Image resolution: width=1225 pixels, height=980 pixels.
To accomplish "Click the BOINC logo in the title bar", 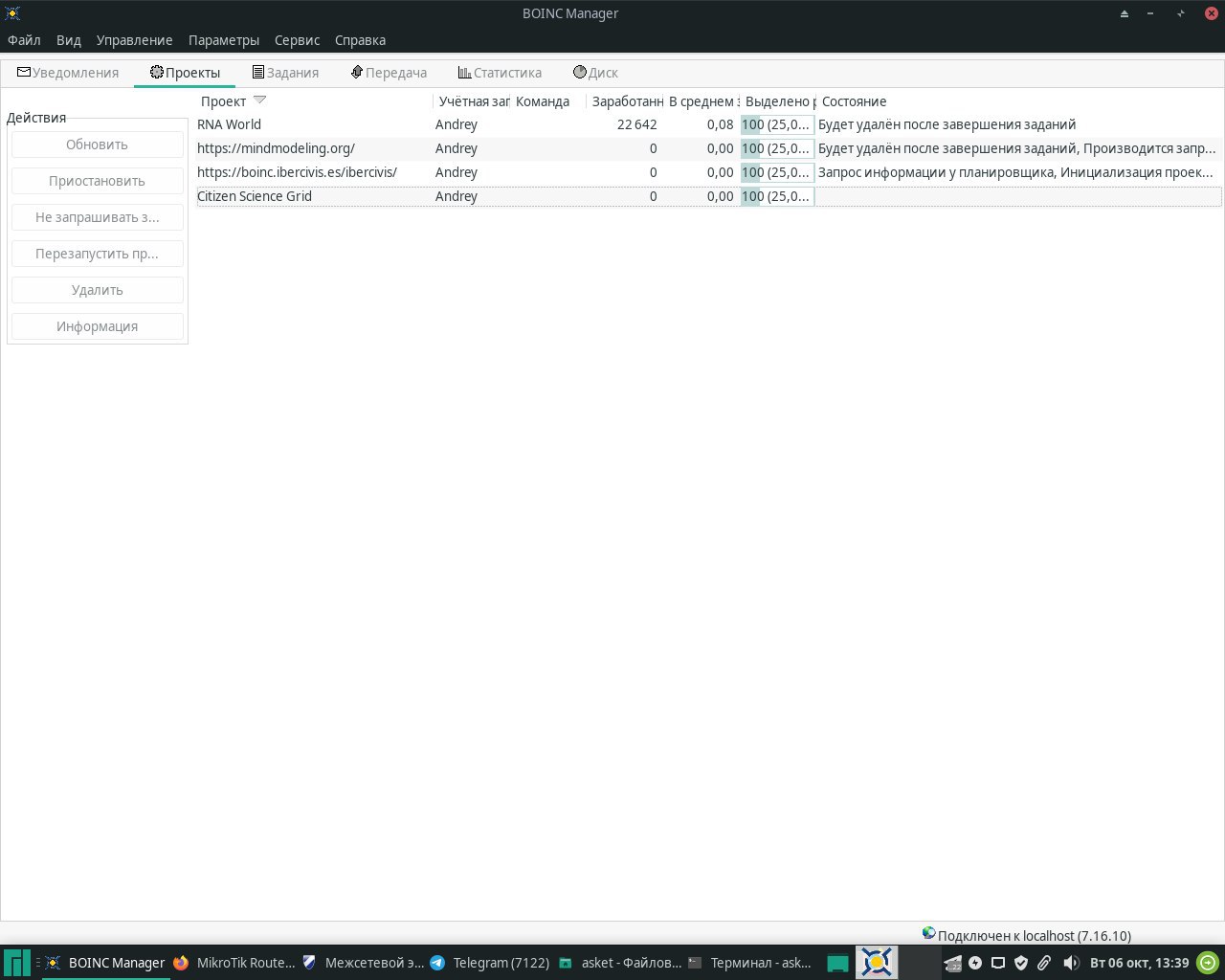I will coord(12,13).
